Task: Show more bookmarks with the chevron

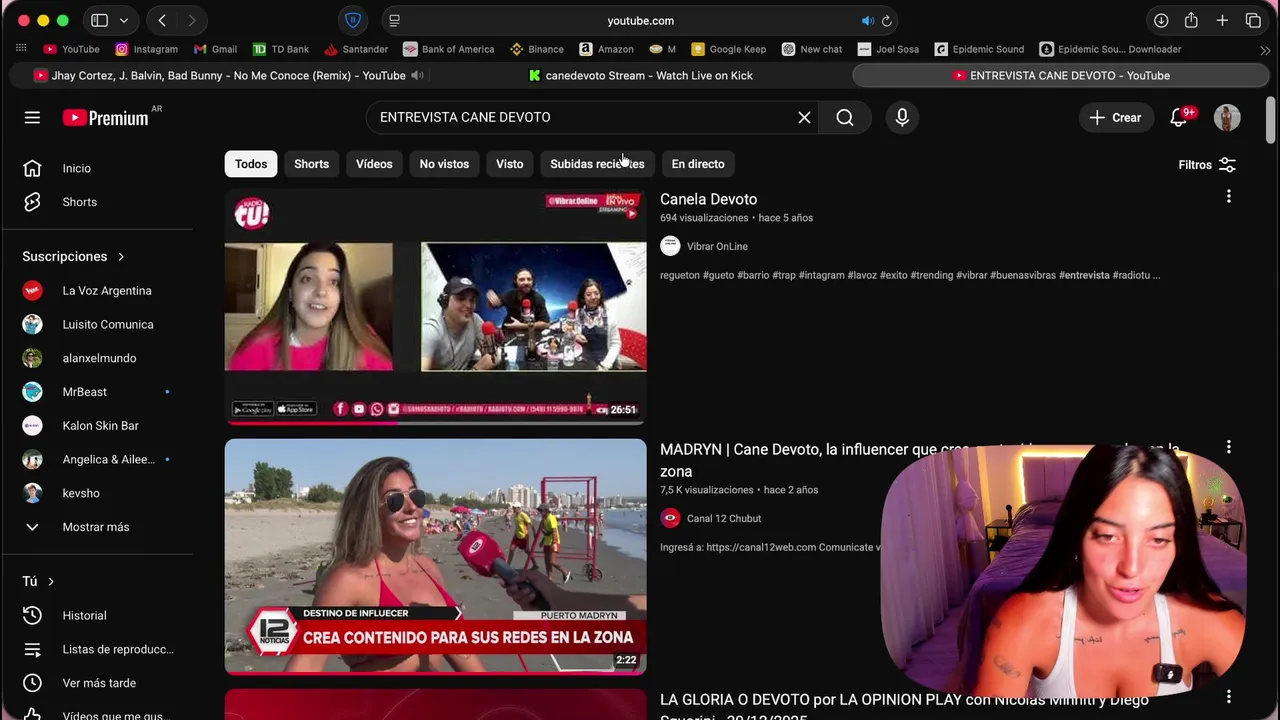Action: pyautogui.click(x=1265, y=49)
